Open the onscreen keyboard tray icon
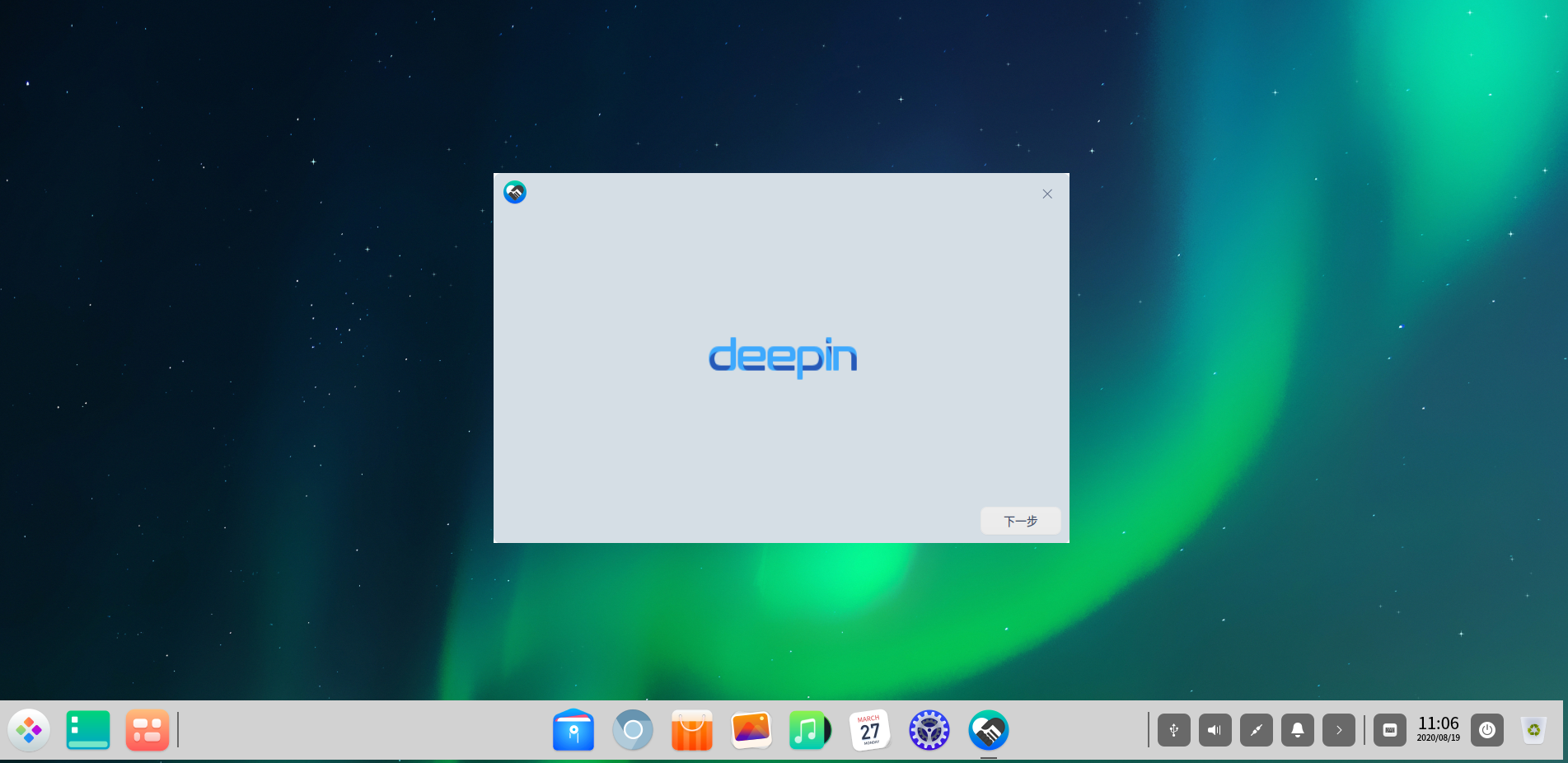 click(1390, 730)
